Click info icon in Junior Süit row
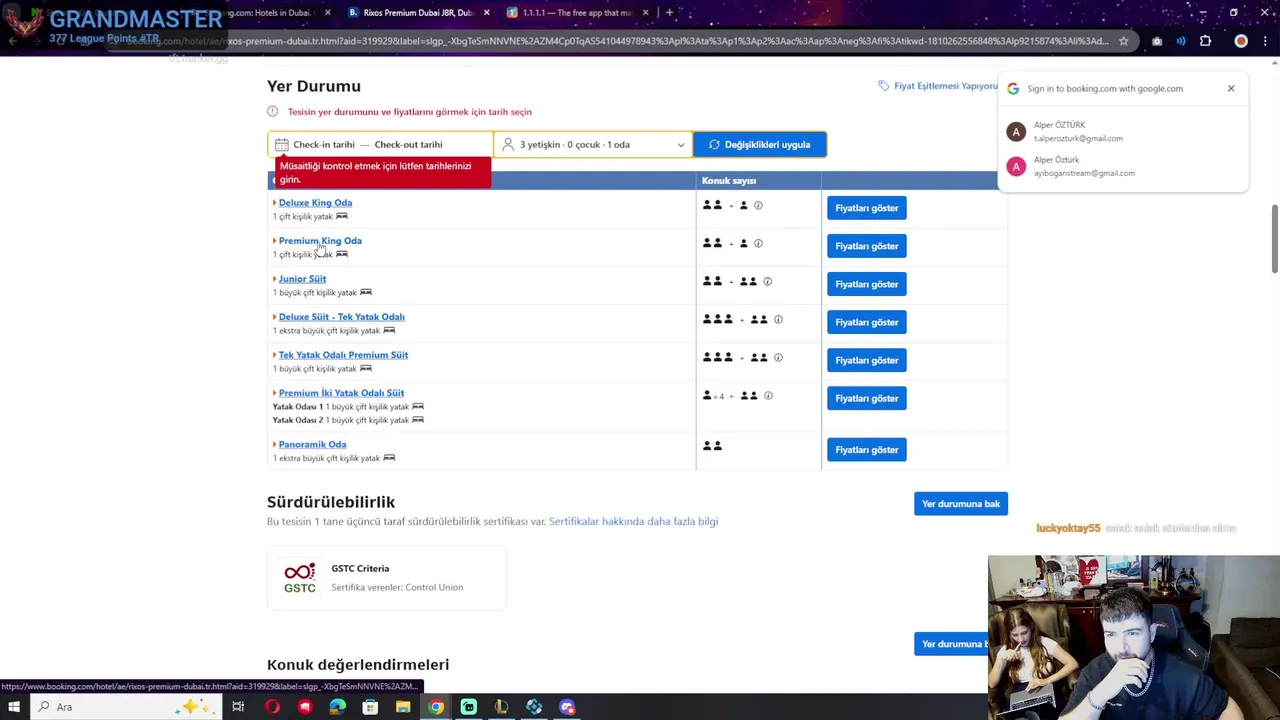The height and width of the screenshot is (720, 1280). [x=768, y=281]
